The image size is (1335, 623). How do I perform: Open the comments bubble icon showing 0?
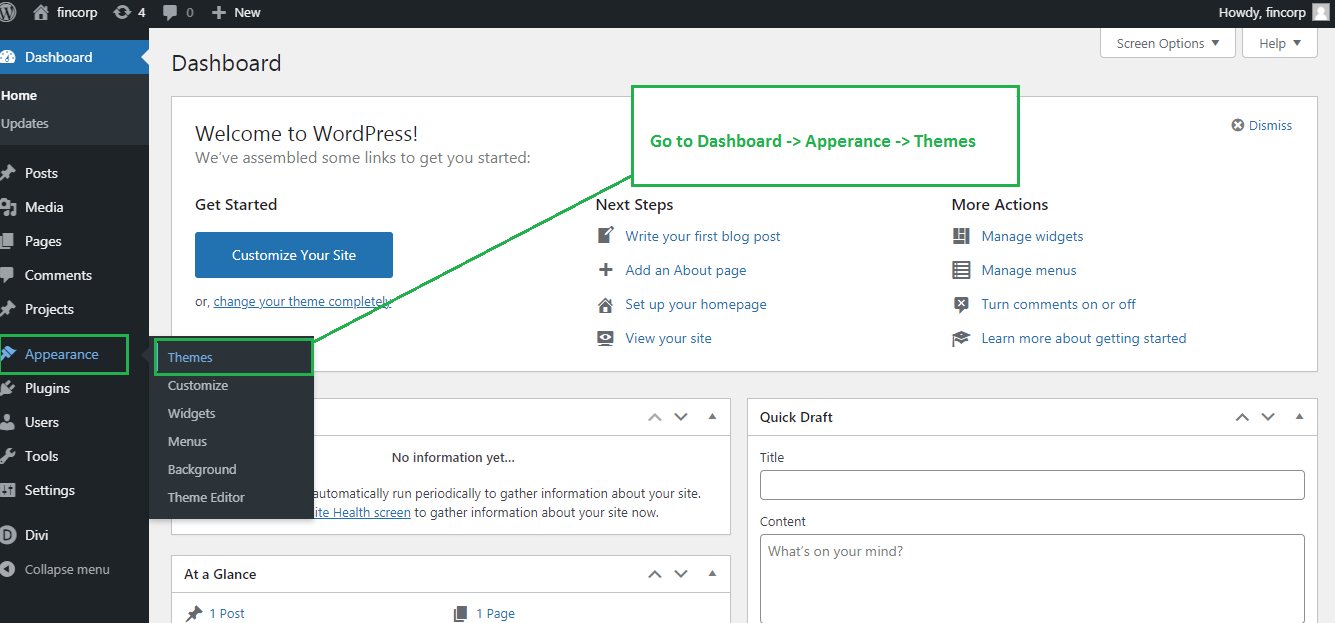(170, 13)
